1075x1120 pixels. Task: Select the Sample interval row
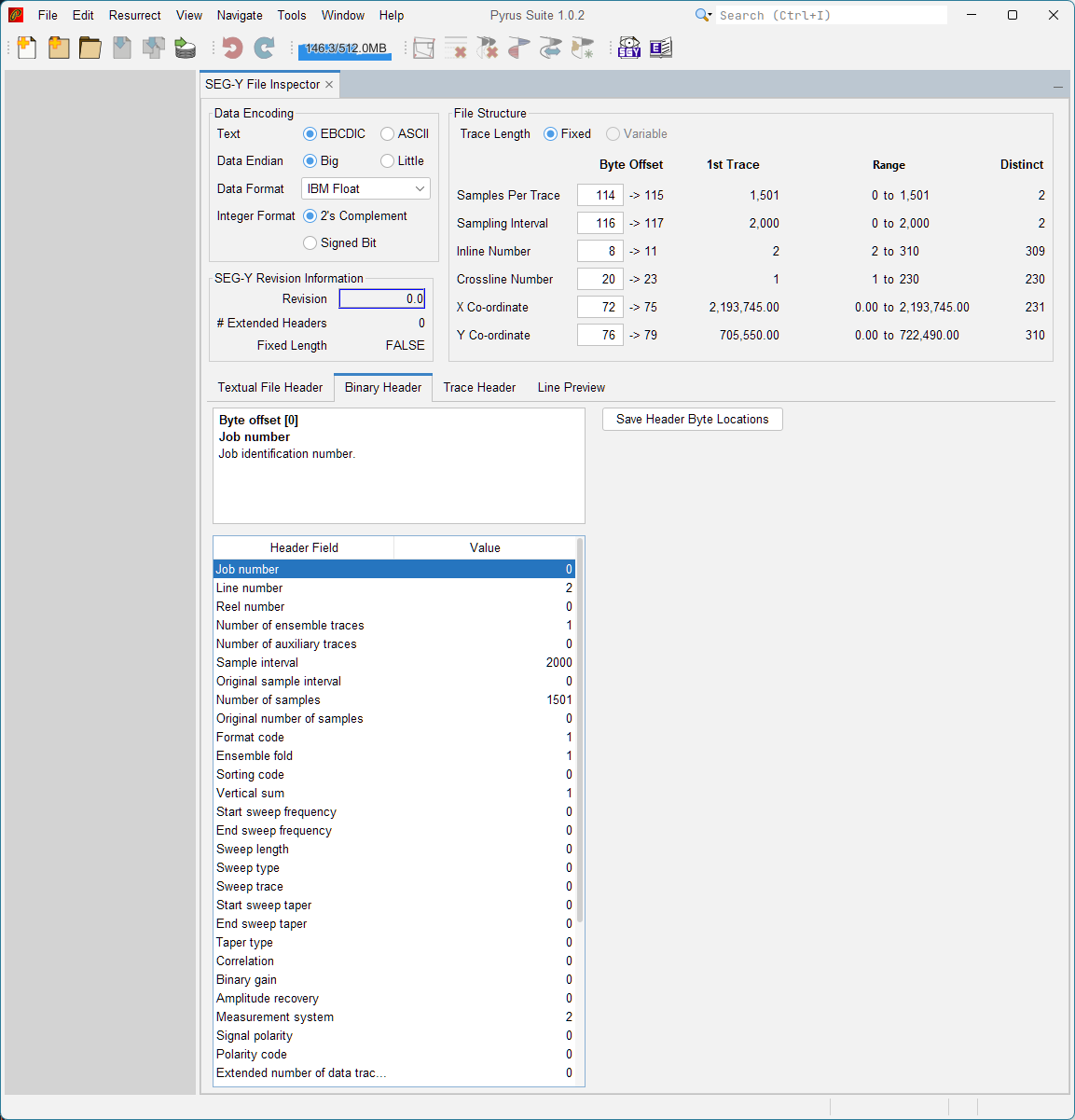[x=394, y=662]
